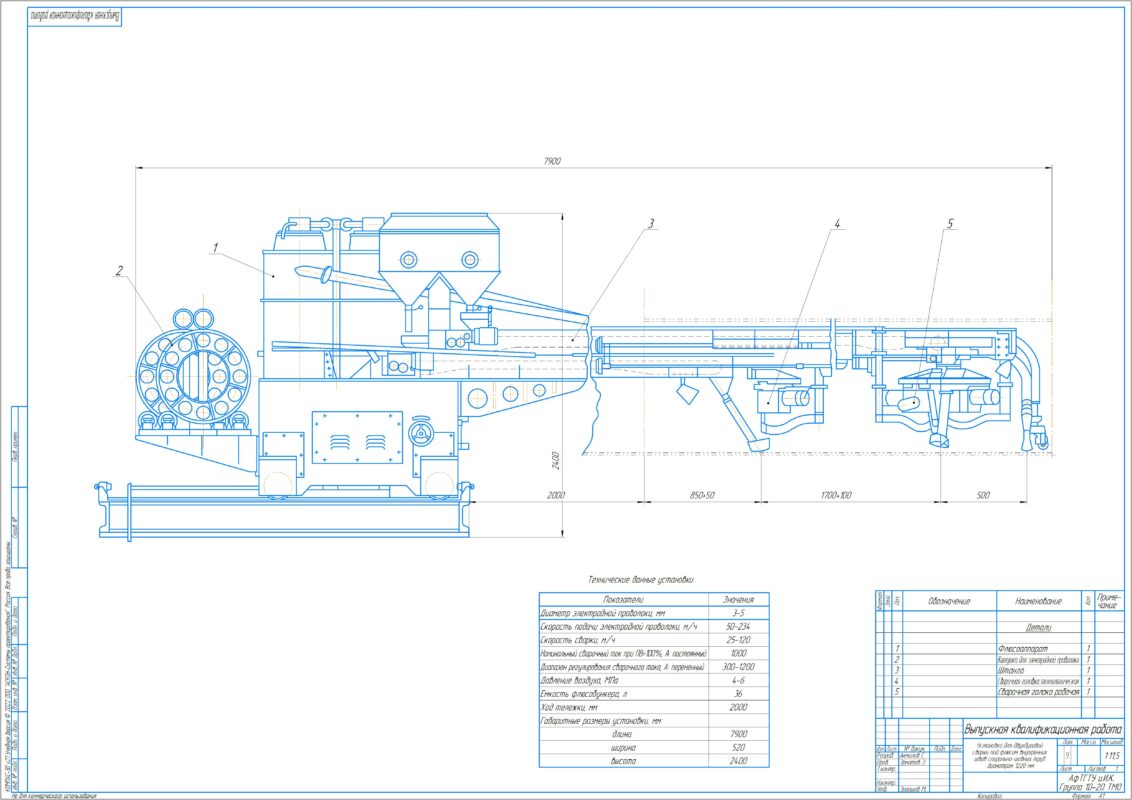
Task: Click 'Диапазон регулирования сварочного тока' row label
Action: [x=622, y=667]
